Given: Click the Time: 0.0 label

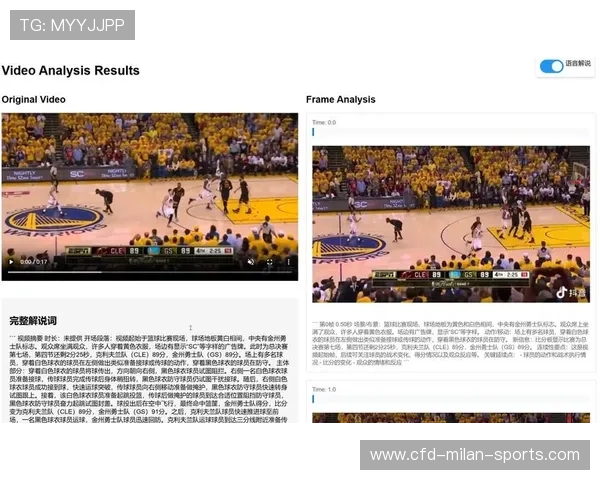Looking at the screenshot, I should tap(324, 122).
